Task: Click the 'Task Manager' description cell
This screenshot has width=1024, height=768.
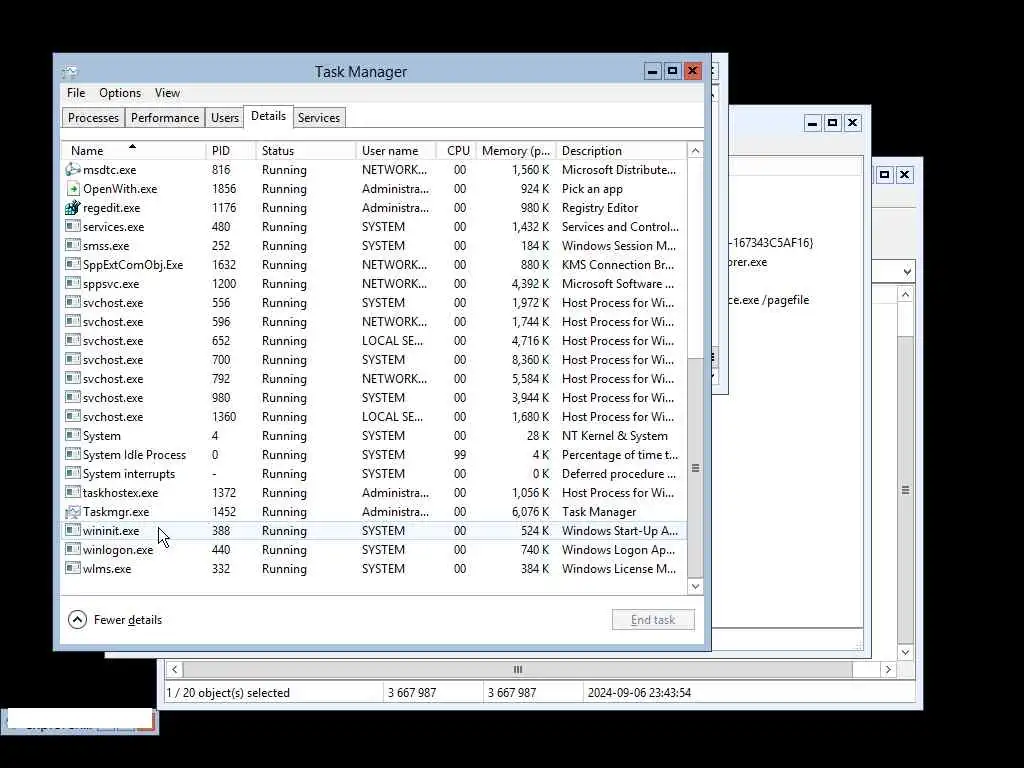Action: 599,511
